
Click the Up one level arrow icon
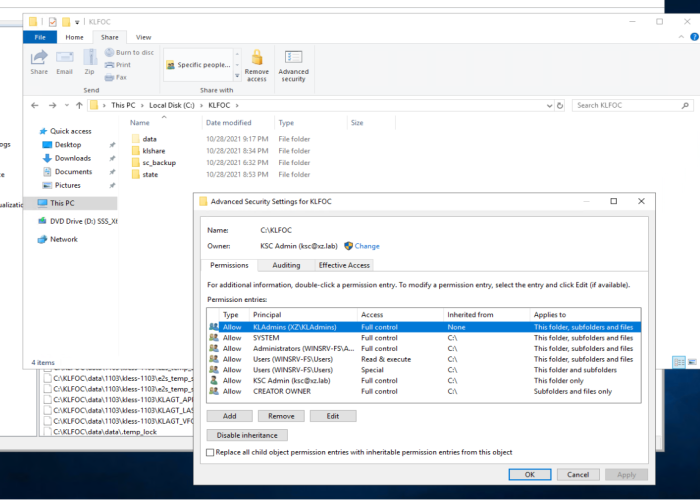click(76, 105)
